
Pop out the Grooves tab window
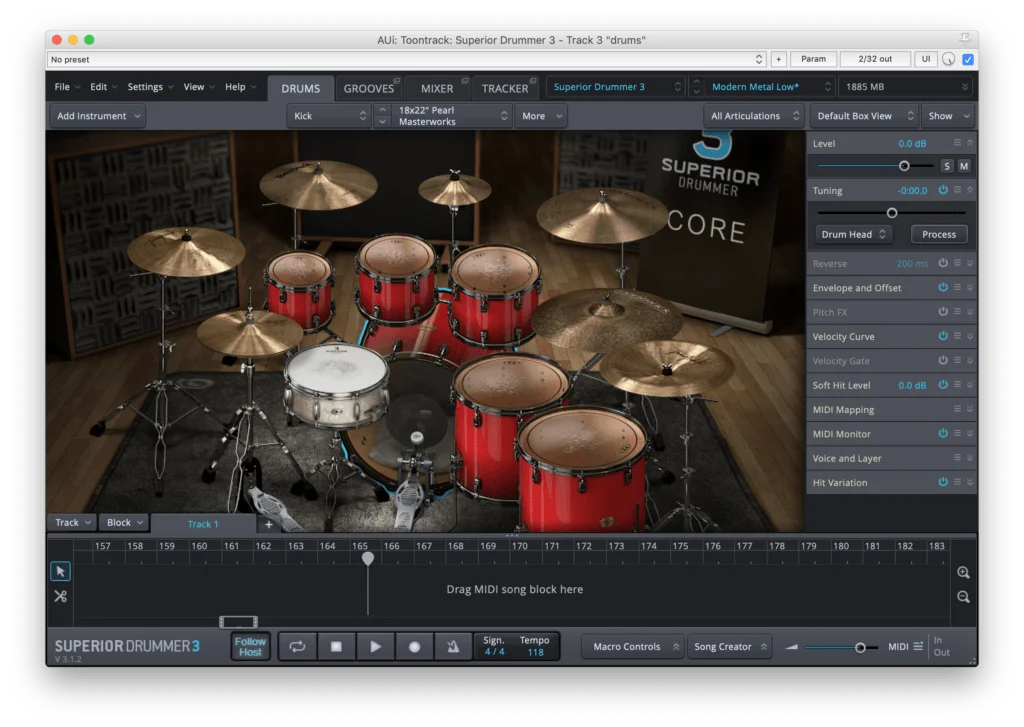coord(396,81)
